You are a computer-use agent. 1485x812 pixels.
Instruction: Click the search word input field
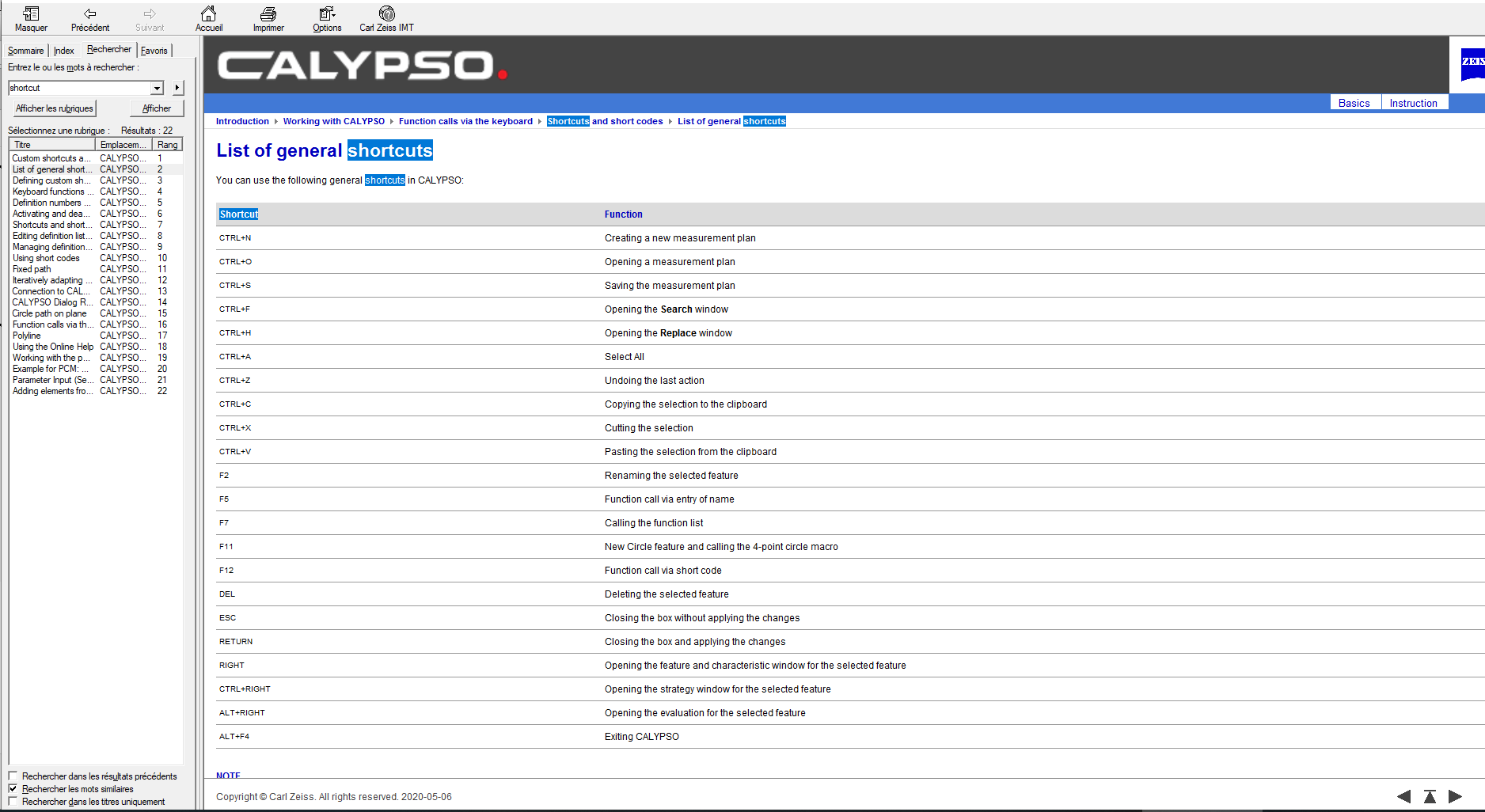point(79,88)
